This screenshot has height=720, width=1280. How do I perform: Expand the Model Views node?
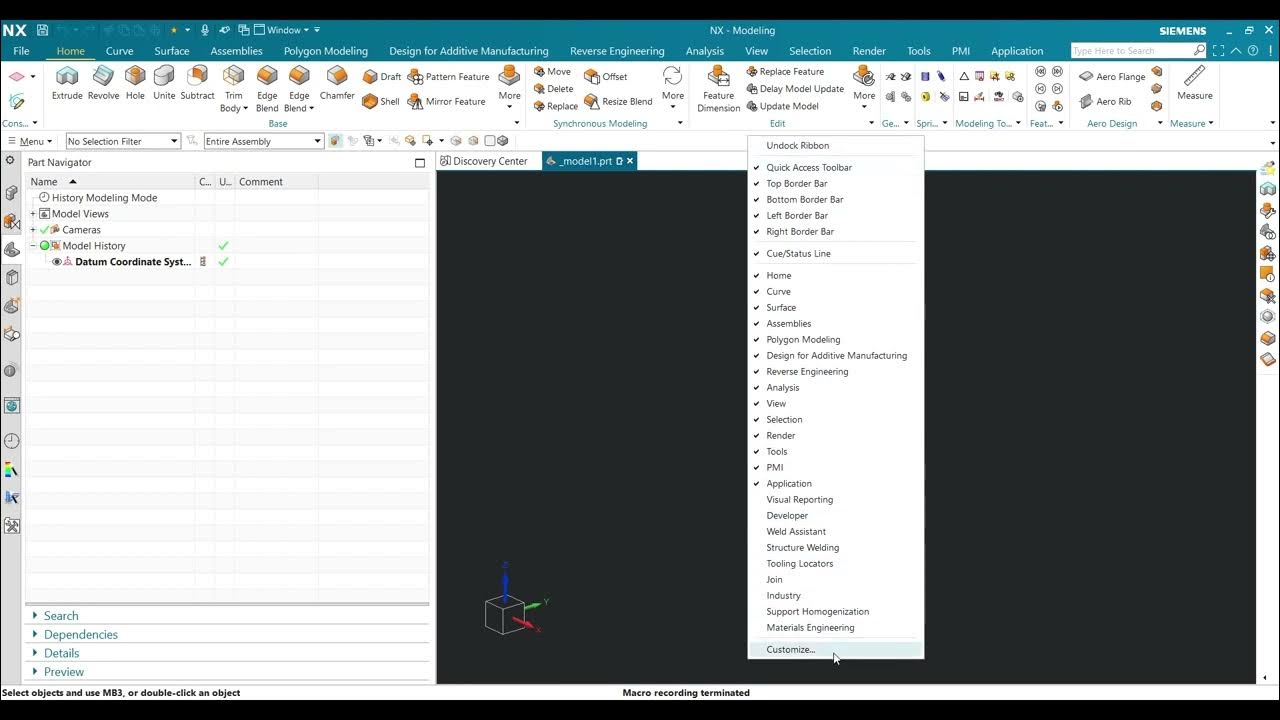pos(33,214)
